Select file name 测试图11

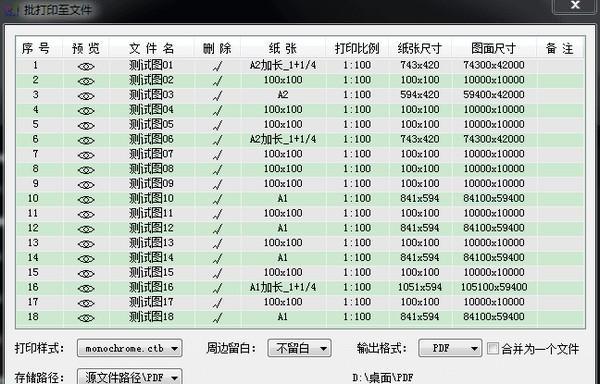pyautogui.click(x=151, y=213)
